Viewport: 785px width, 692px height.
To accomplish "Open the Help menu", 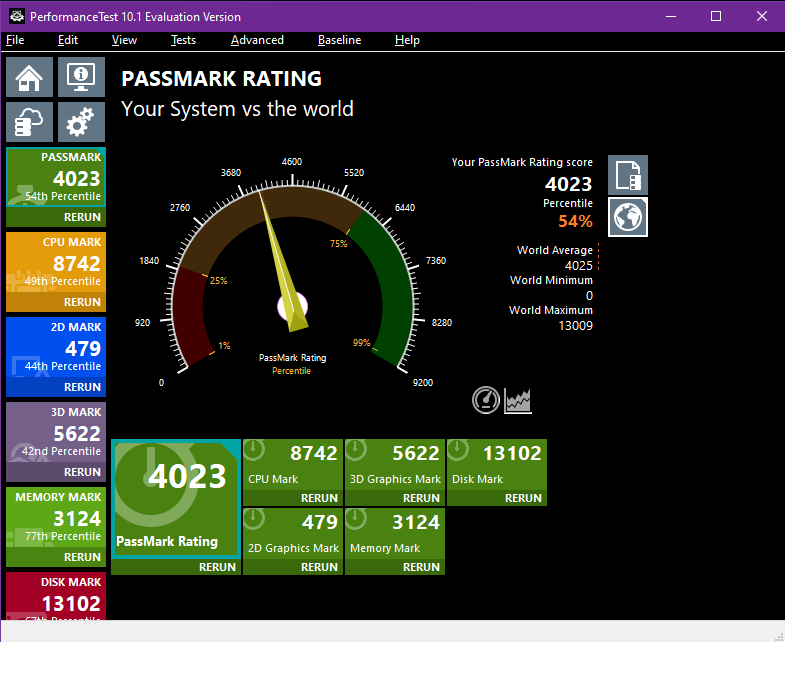I will (x=407, y=40).
